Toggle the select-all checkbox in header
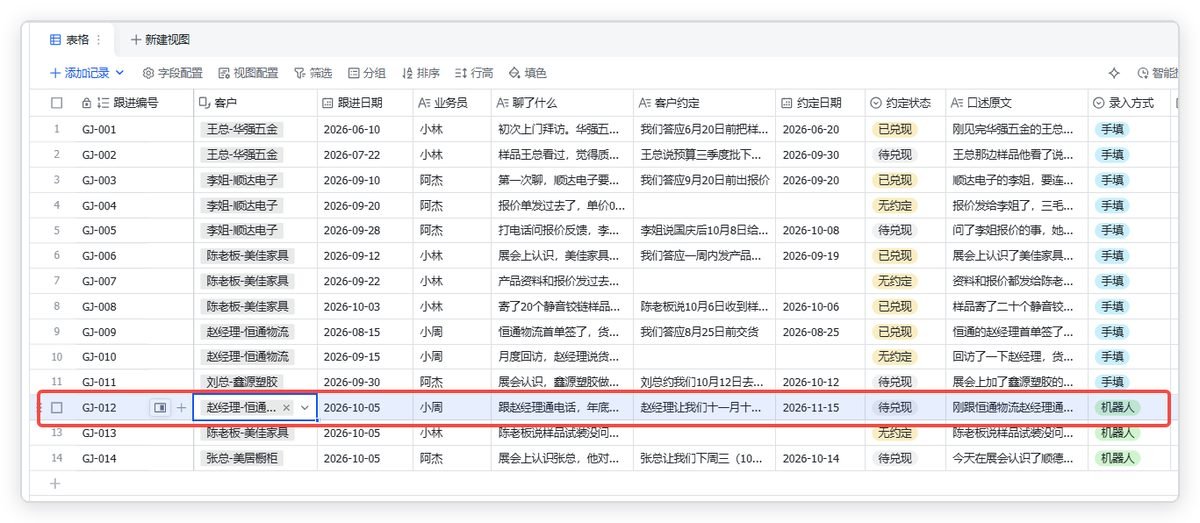This screenshot has width=1200, height=523. pyautogui.click(x=57, y=102)
